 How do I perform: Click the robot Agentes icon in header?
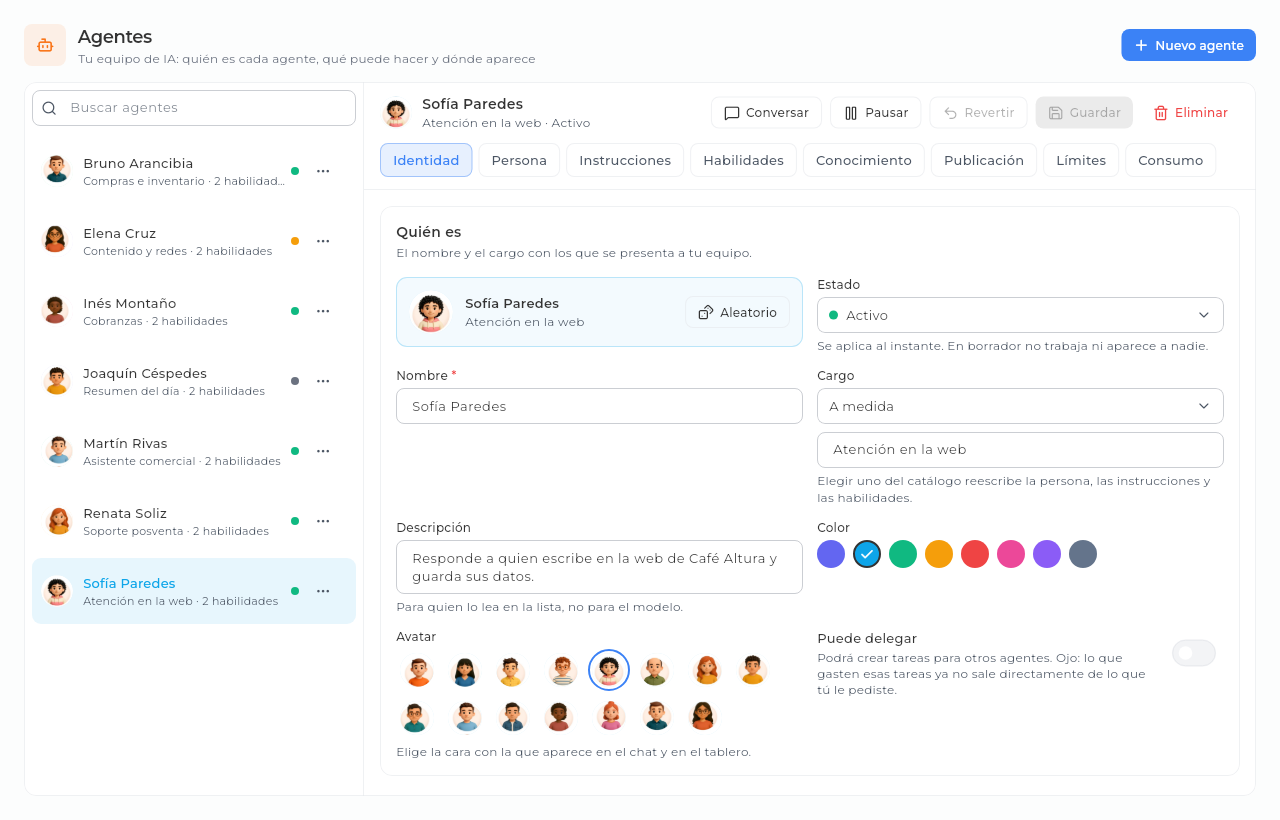point(45,45)
